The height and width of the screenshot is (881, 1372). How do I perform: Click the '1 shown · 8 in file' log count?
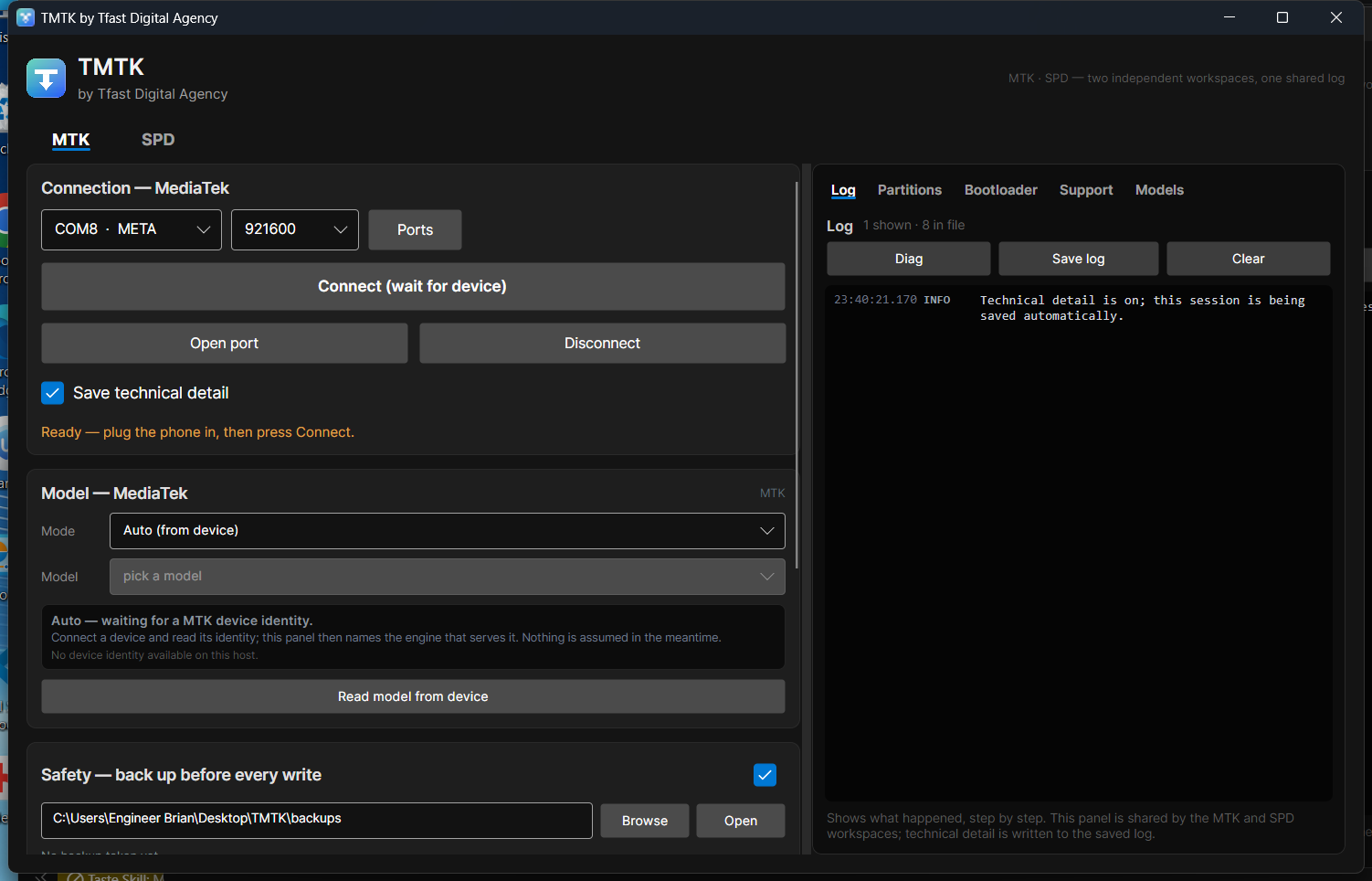click(913, 225)
